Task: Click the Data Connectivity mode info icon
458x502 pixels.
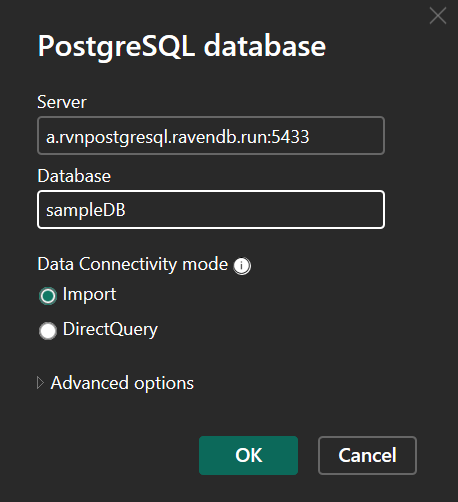Action: point(242,266)
